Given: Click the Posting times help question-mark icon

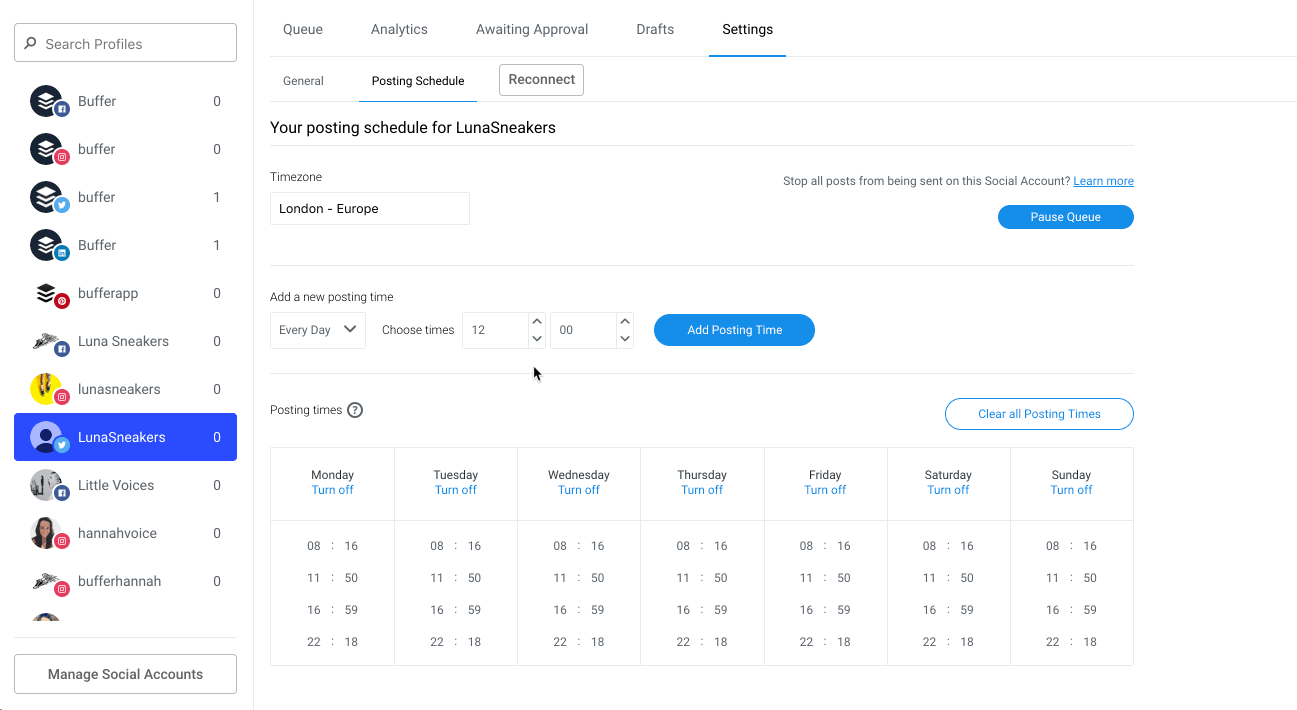Looking at the screenshot, I should [x=355, y=410].
